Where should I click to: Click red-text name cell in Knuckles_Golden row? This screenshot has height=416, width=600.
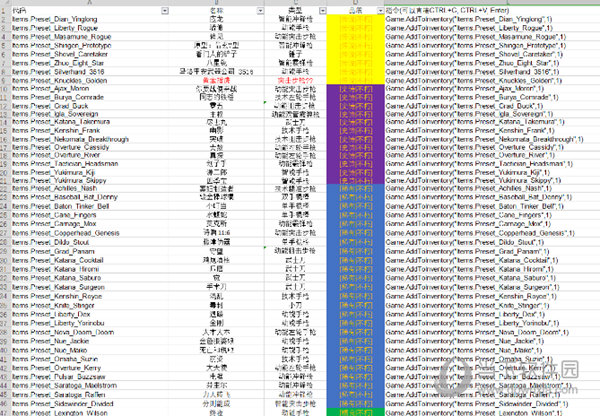[x=217, y=80]
